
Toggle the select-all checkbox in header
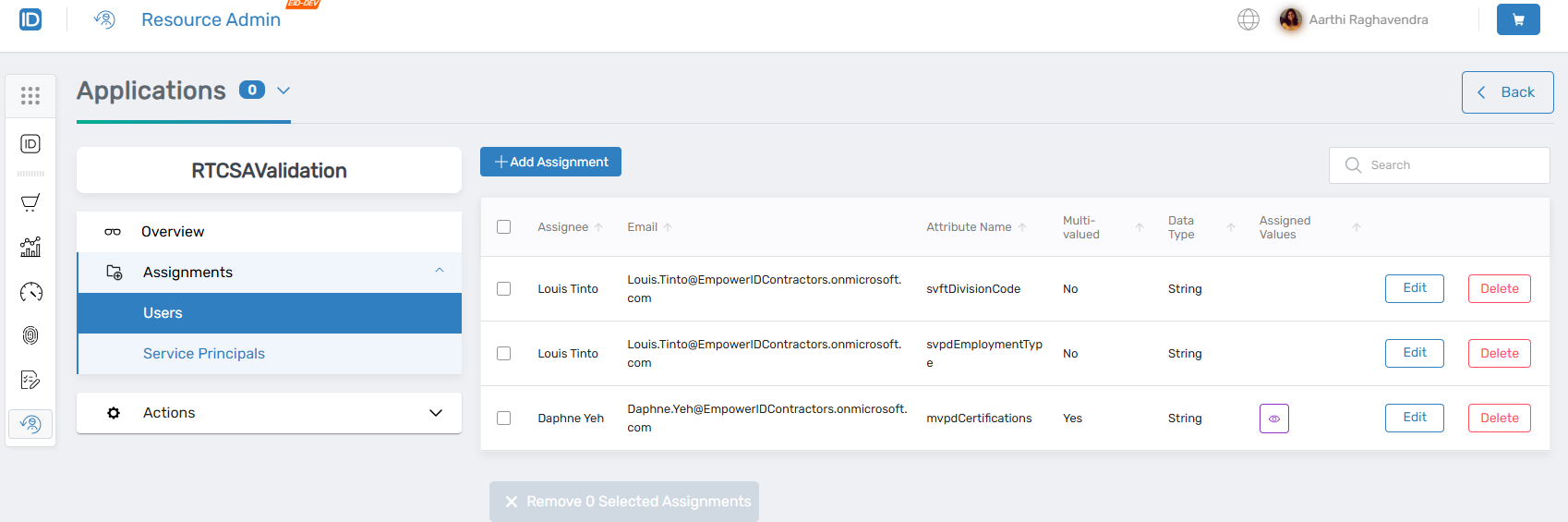[x=503, y=227]
